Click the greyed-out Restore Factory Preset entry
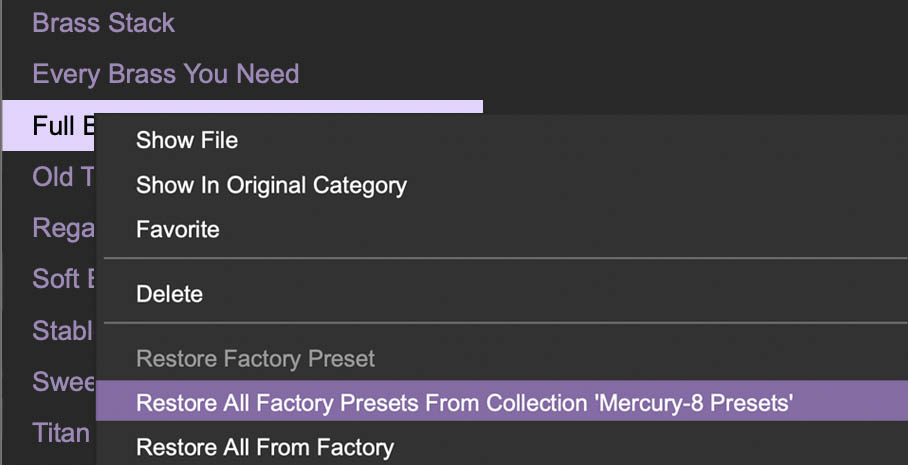This screenshot has width=908, height=465. point(255,358)
